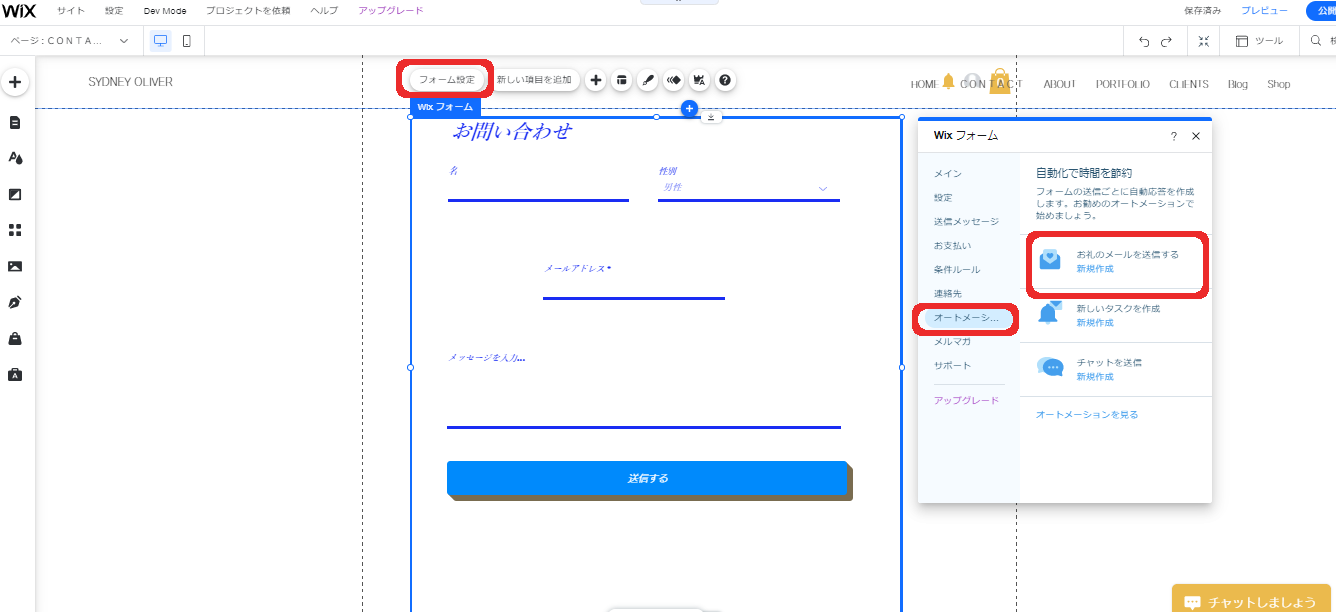Open the Pages icon in left sidebar
Image resolution: width=1336 pixels, height=612 pixels.
click(x=15, y=122)
